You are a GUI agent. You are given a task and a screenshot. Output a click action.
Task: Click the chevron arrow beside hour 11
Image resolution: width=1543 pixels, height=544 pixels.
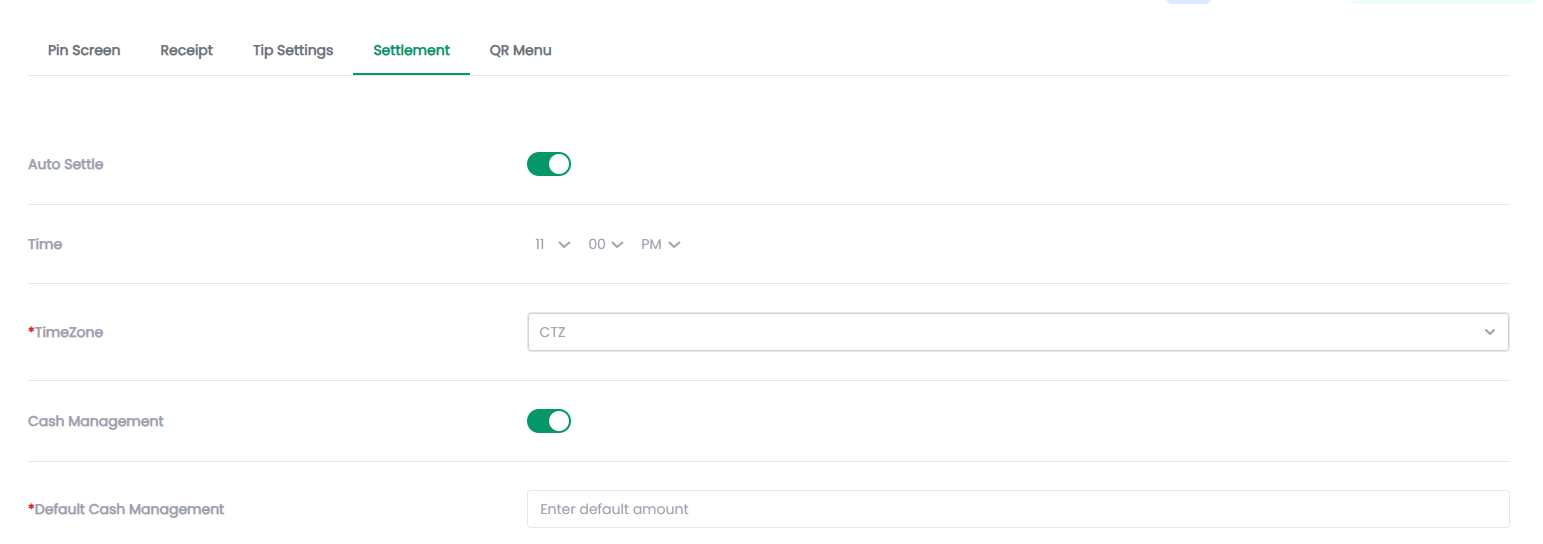pyautogui.click(x=564, y=244)
